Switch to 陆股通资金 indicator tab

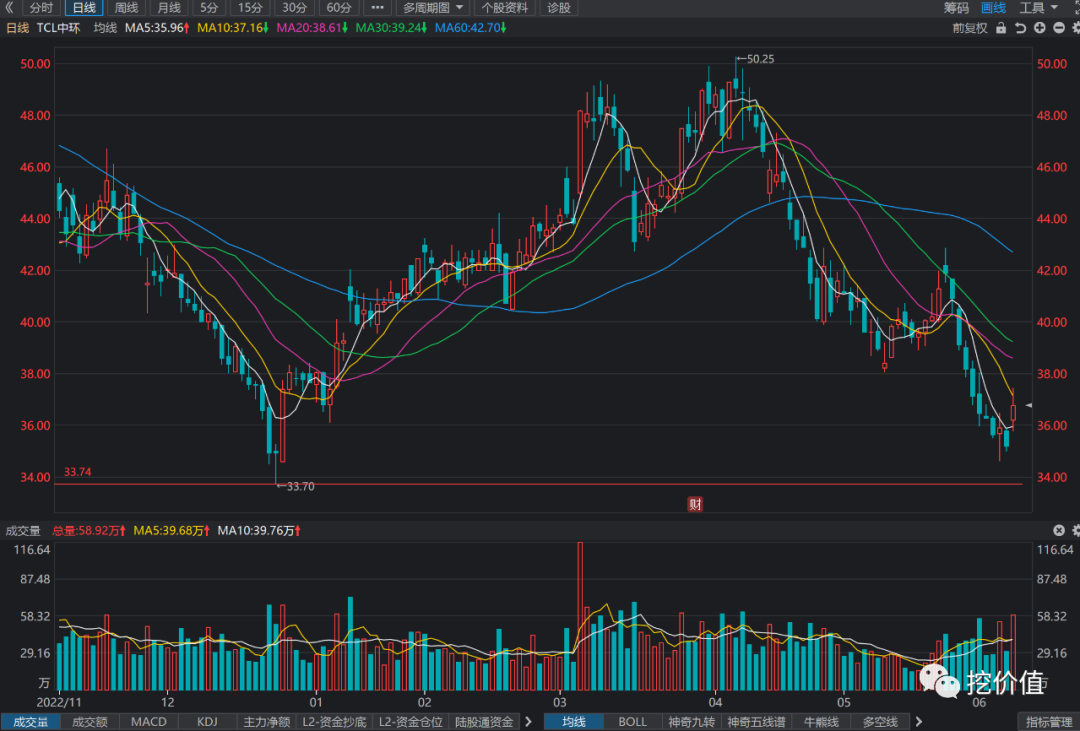[x=485, y=722]
